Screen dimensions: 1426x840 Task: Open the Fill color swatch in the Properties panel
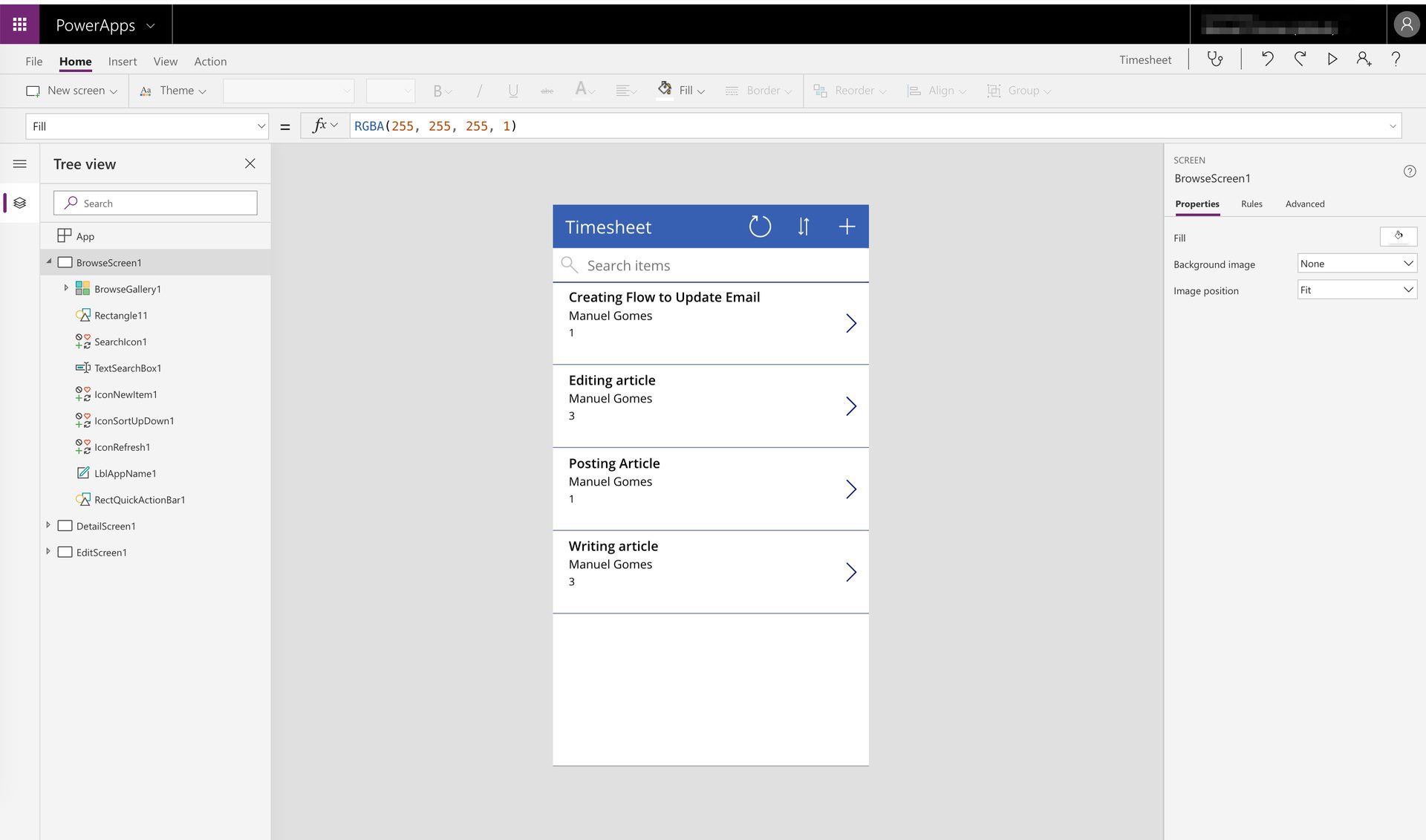pyautogui.click(x=1399, y=235)
